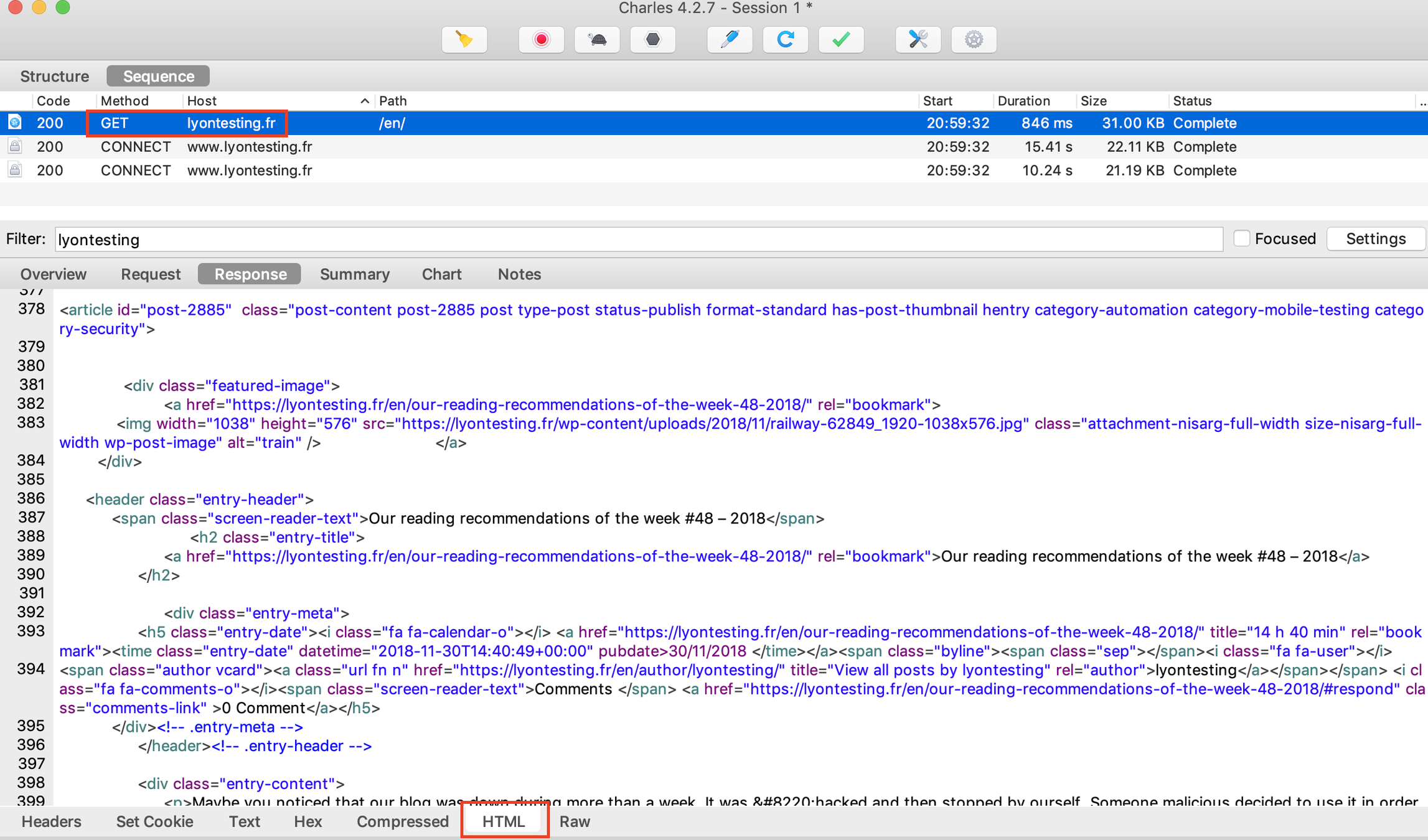Viewport: 1428px width, 840px height.
Task: Switch to the Raw view tab
Action: click(574, 821)
